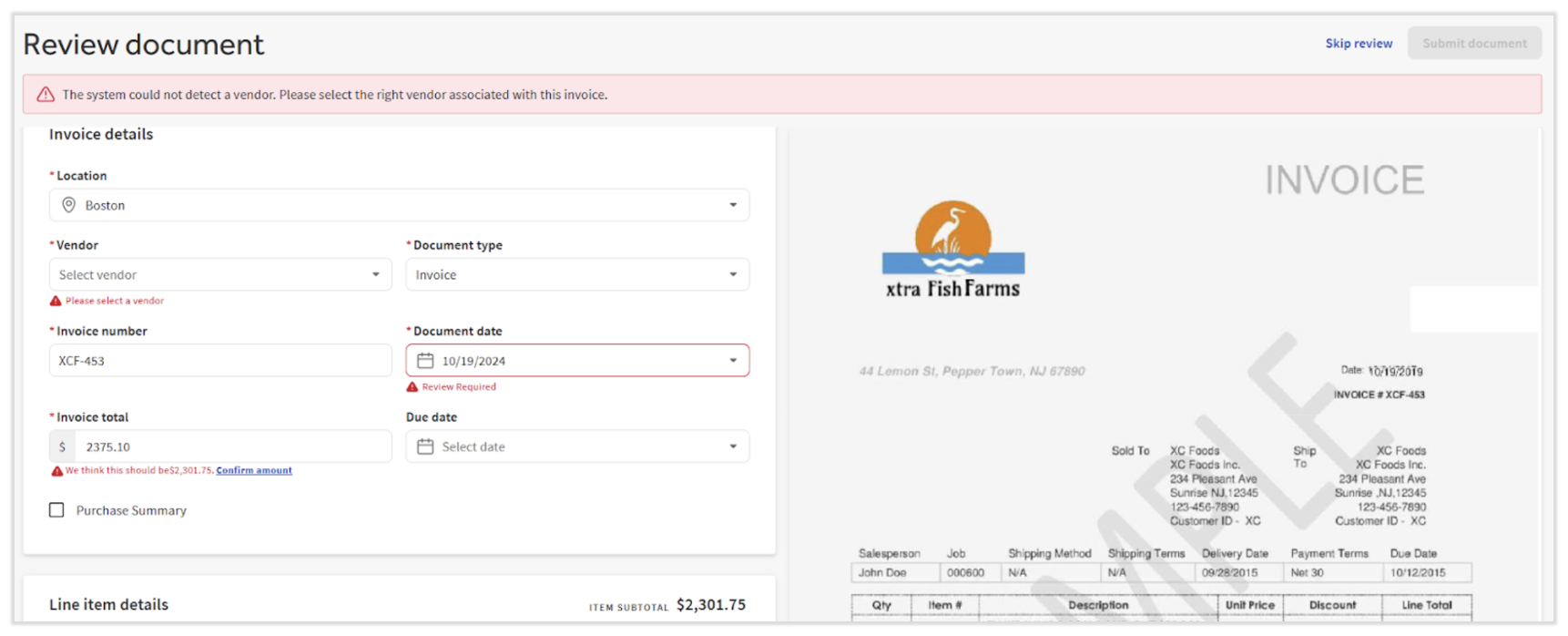Viewport: 1568px width, 636px height.
Task: Open the Document type dropdown
Action: tap(733, 274)
